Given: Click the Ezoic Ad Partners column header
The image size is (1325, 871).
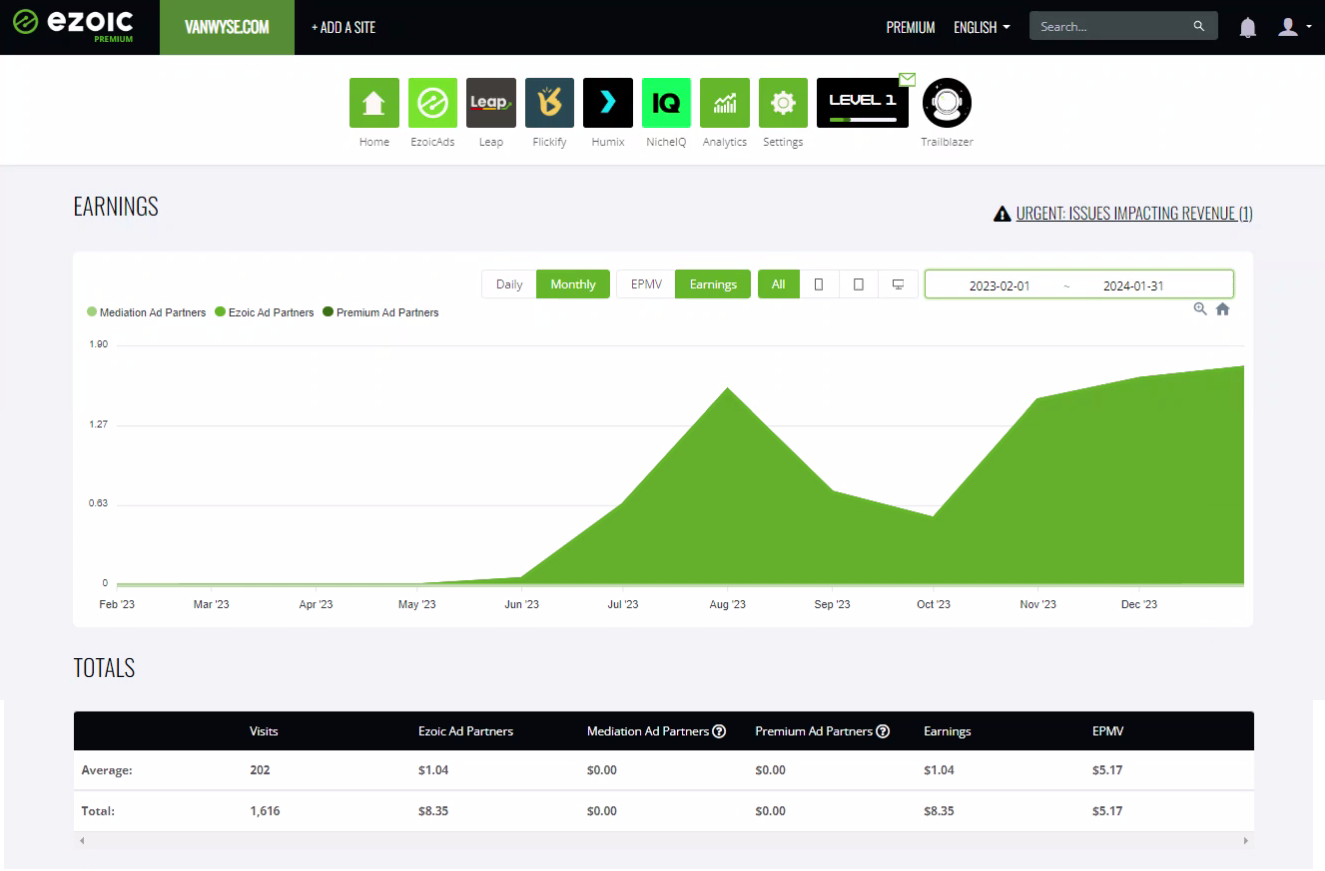Looking at the screenshot, I should [466, 732].
